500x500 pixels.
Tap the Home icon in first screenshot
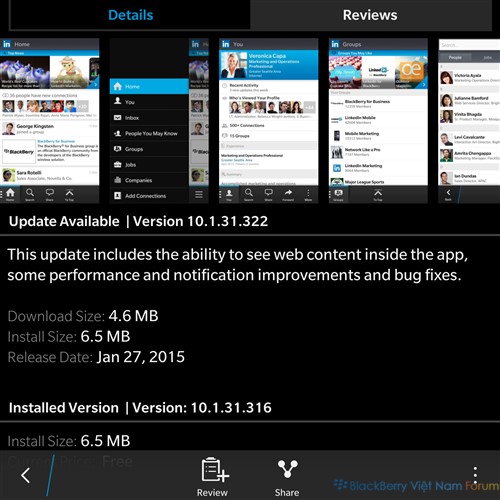[10, 194]
